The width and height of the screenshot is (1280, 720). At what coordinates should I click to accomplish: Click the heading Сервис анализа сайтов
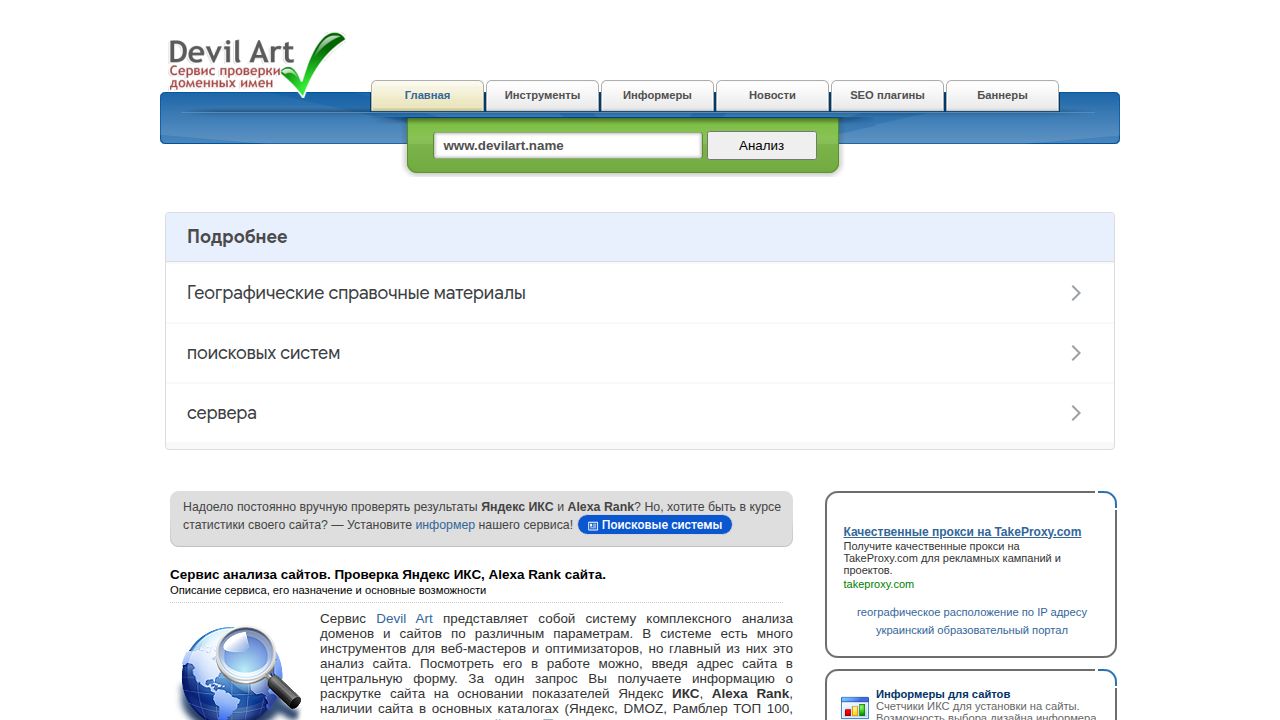click(x=388, y=575)
